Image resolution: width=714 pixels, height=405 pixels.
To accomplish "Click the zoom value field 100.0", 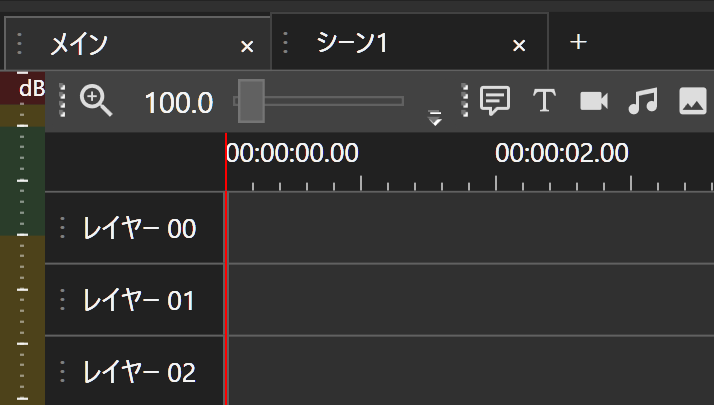I will pyautogui.click(x=178, y=101).
